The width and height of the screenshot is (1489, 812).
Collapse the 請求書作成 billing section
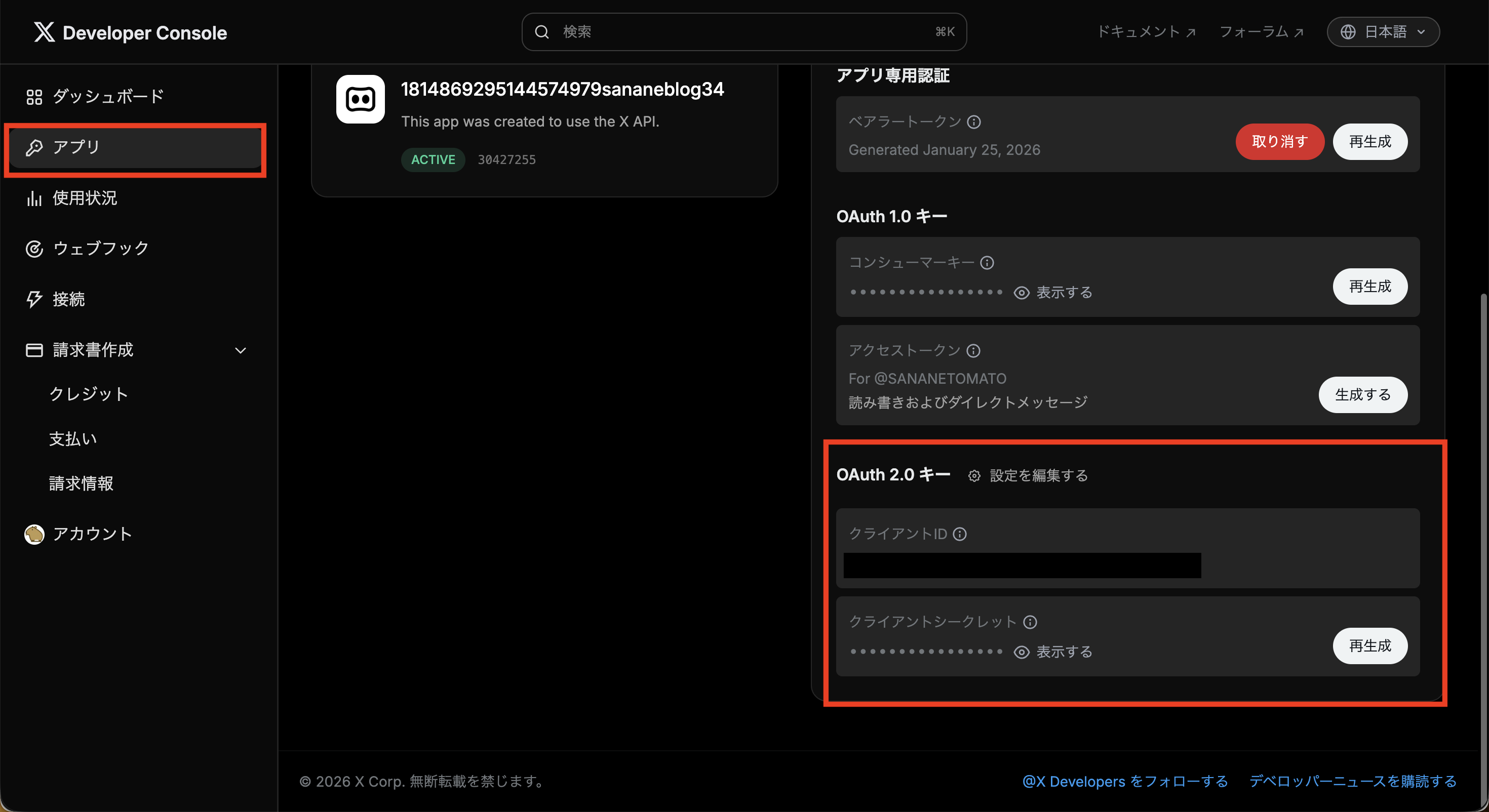[241, 350]
